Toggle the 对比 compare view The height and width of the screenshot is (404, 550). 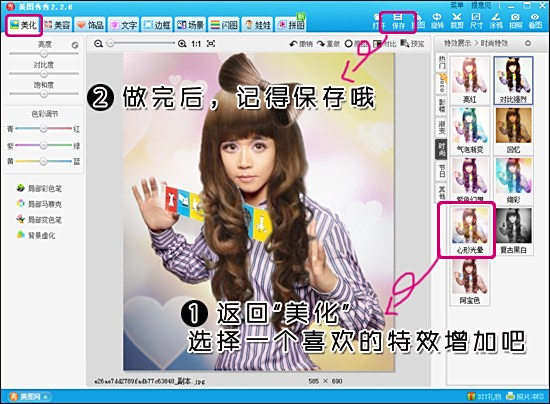(384, 44)
